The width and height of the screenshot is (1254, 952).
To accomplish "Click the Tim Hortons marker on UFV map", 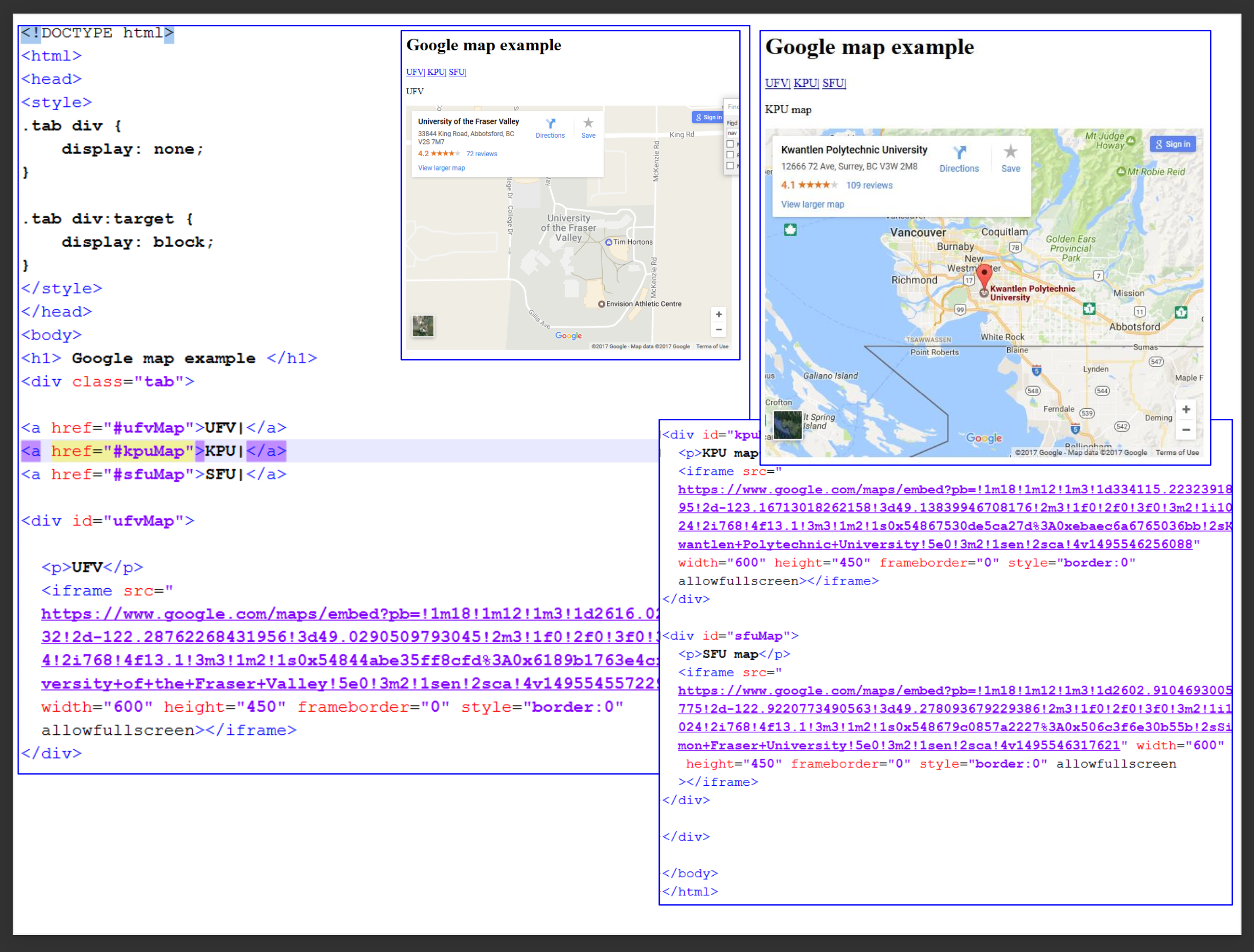I will point(608,241).
